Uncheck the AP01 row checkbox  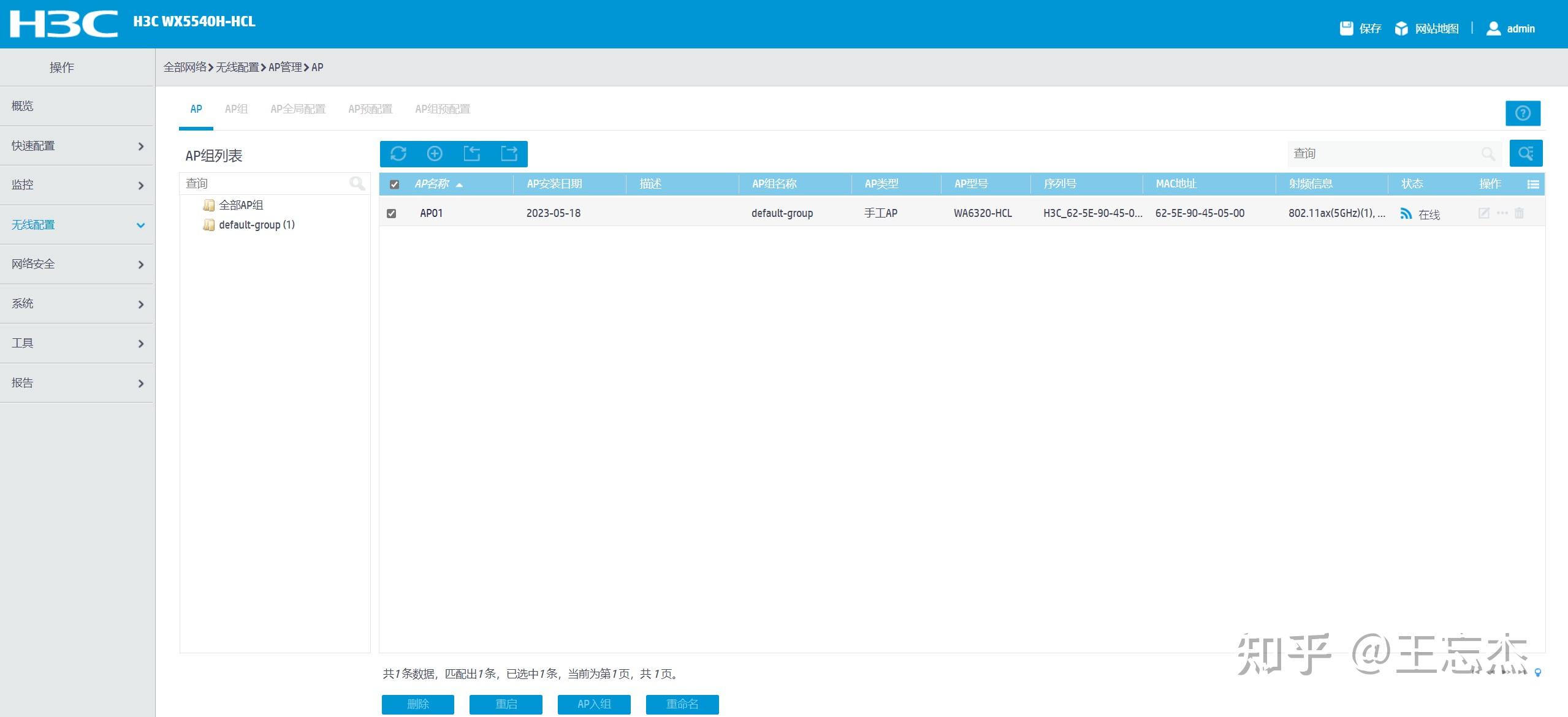[x=392, y=213]
